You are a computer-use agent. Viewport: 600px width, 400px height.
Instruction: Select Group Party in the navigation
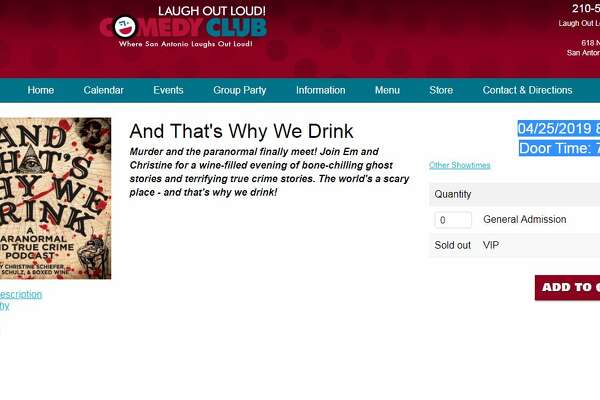[x=240, y=90]
